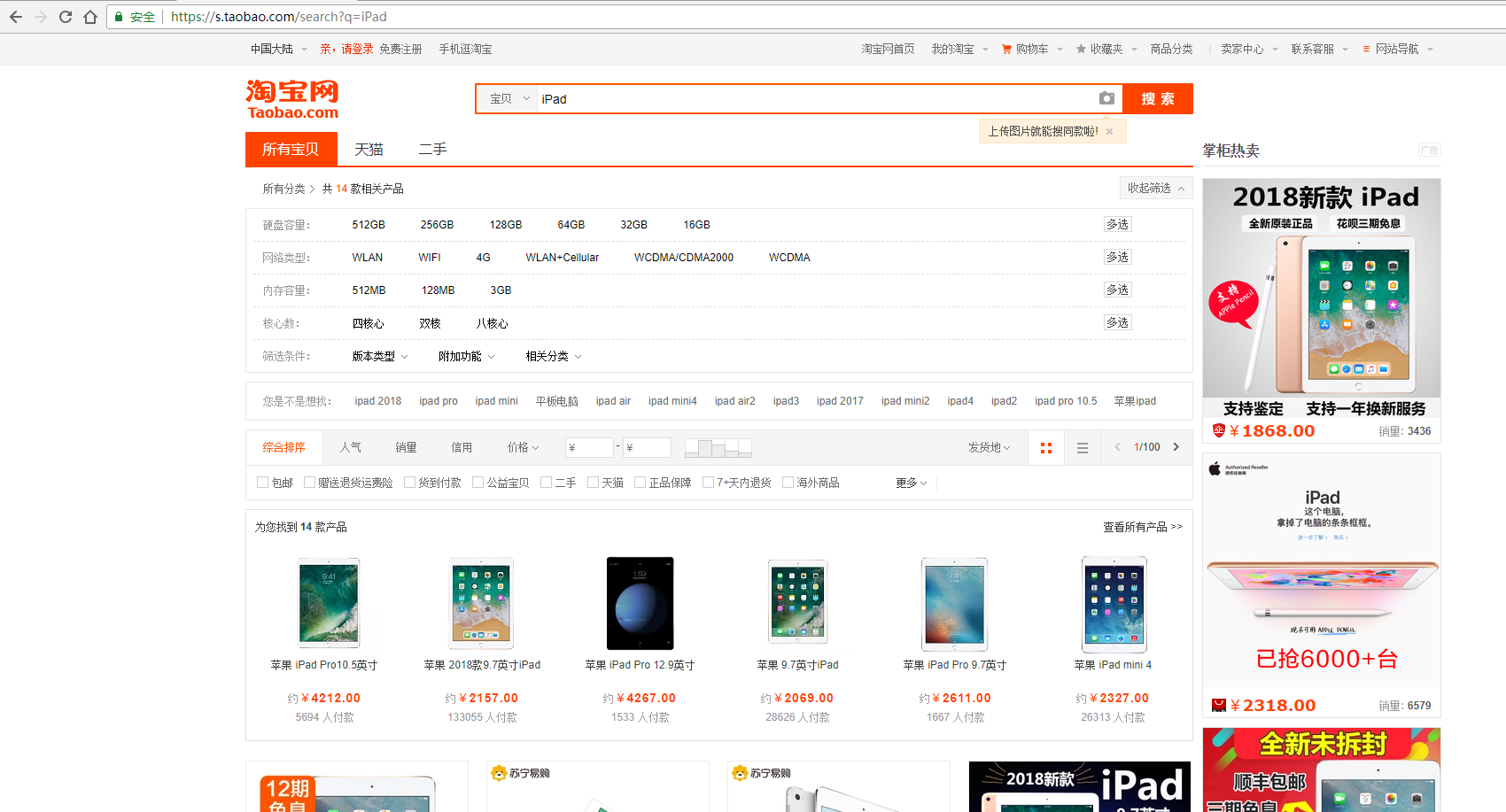Click the browser back arrow
Viewport: 1506px width, 812px height.
16,17
